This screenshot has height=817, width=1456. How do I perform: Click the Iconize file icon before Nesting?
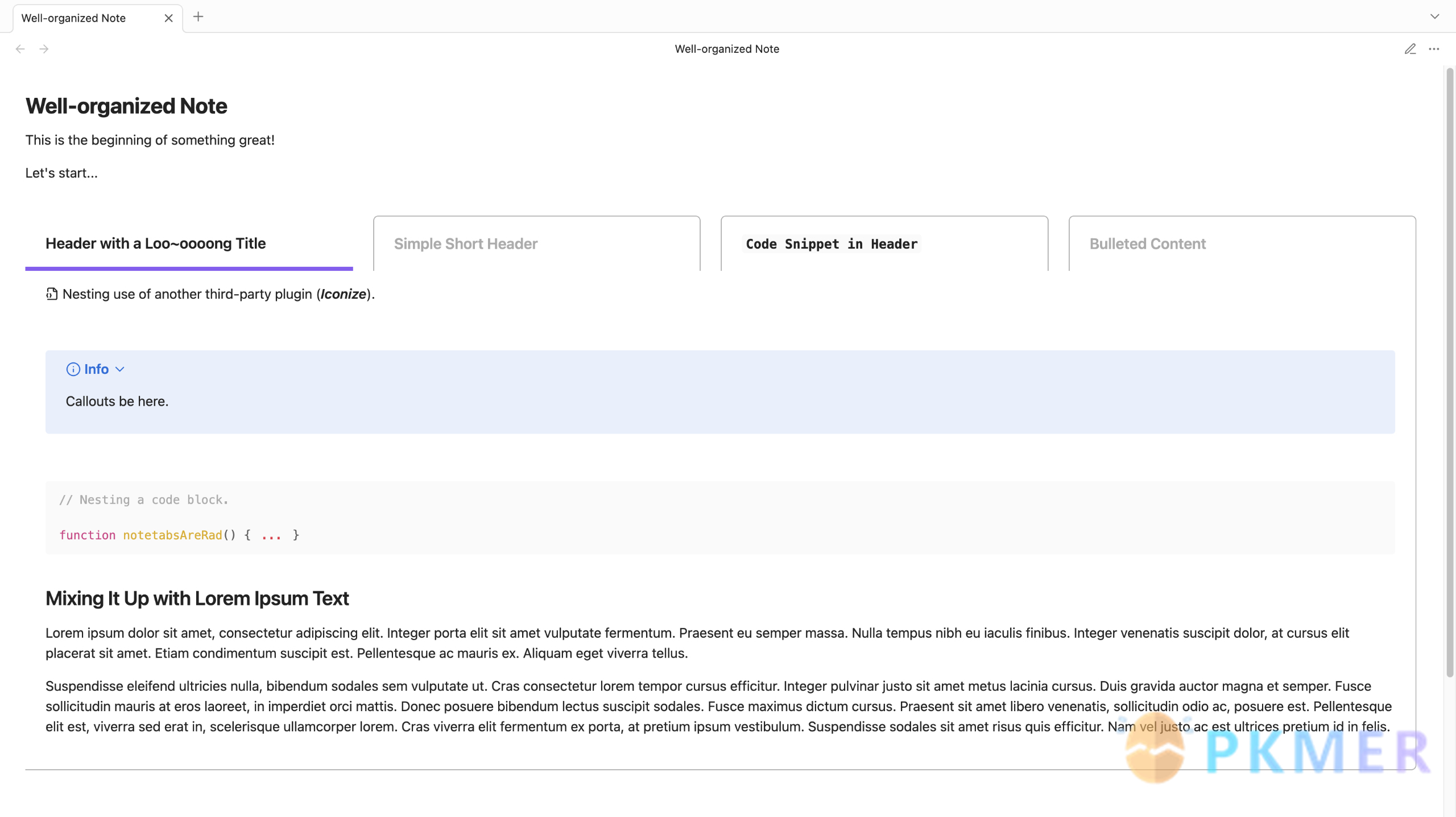pos(52,294)
